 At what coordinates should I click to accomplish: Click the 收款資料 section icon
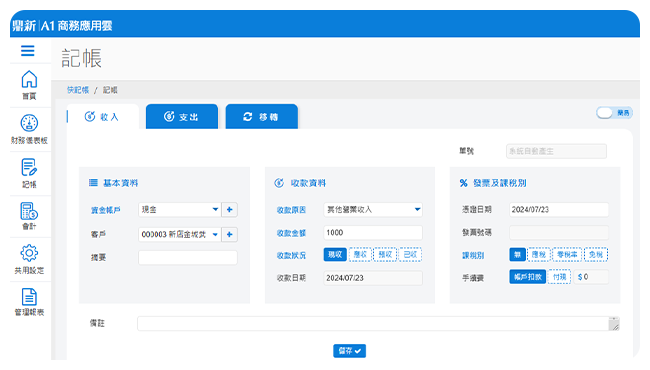click(x=279, y=183)
